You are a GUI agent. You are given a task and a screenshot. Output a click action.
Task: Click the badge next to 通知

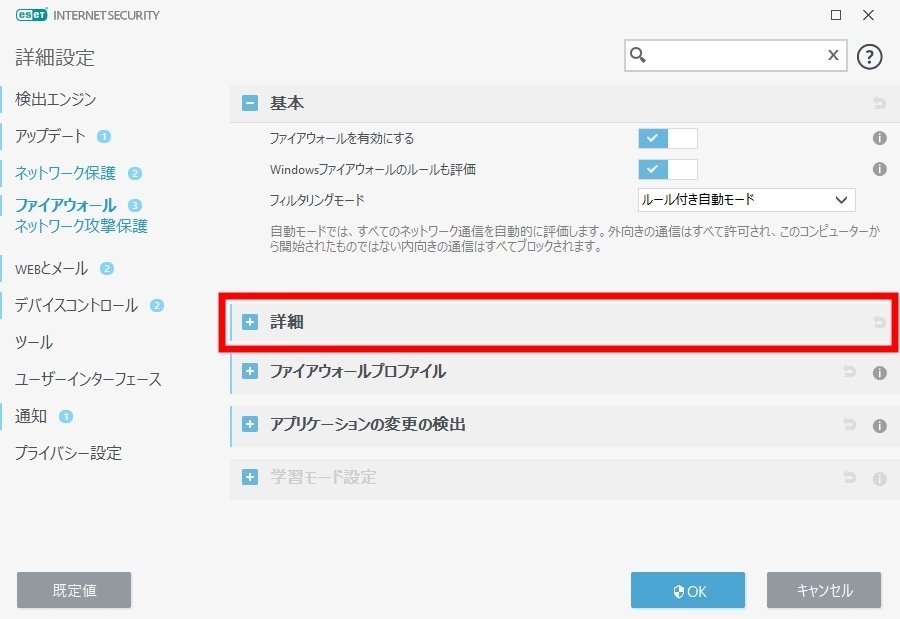[66, 416]
